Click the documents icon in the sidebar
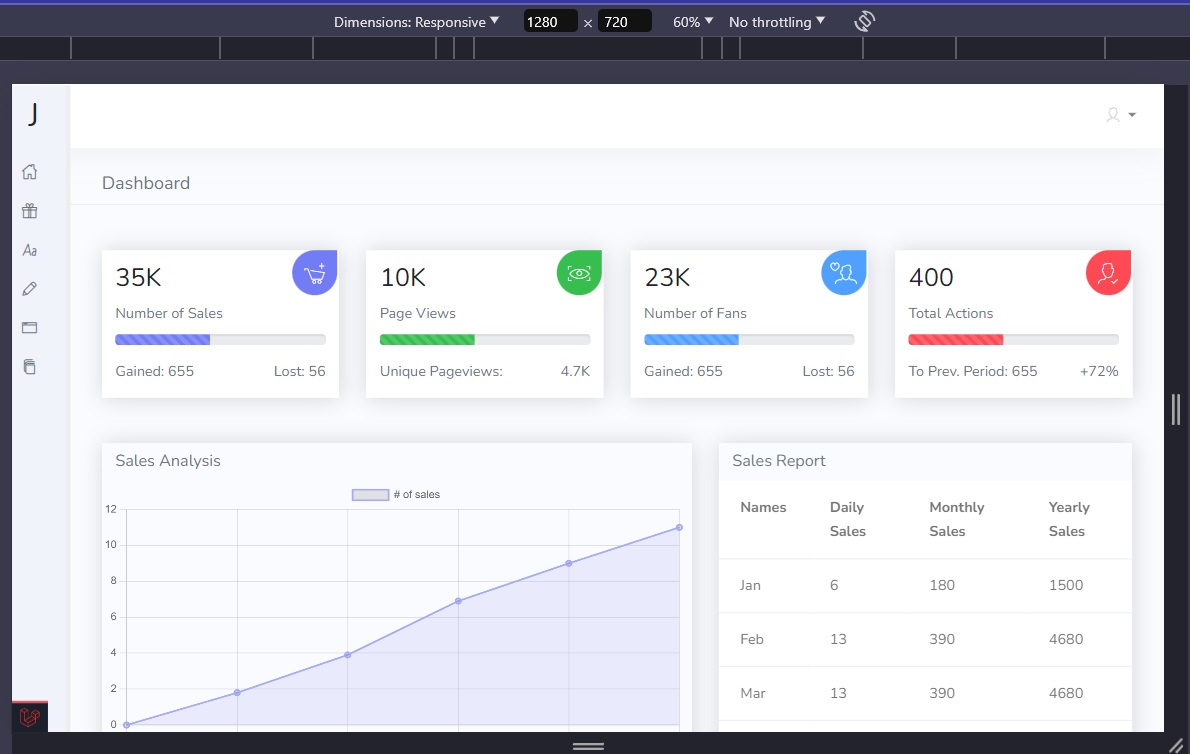 click(30, 367)
